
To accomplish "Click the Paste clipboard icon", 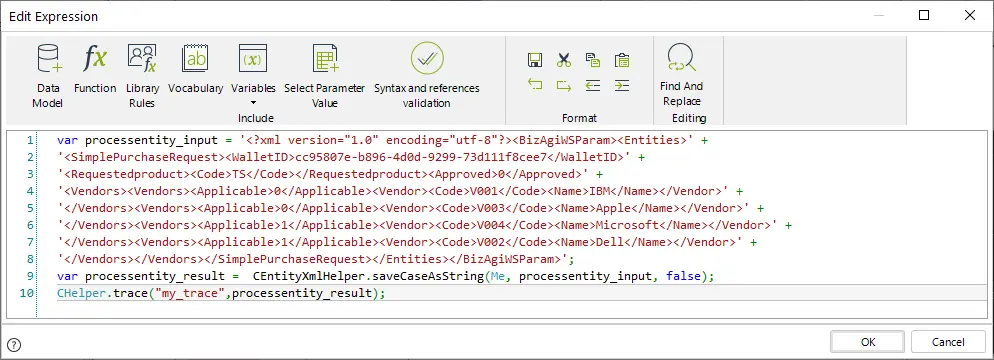I will [622, 60].
